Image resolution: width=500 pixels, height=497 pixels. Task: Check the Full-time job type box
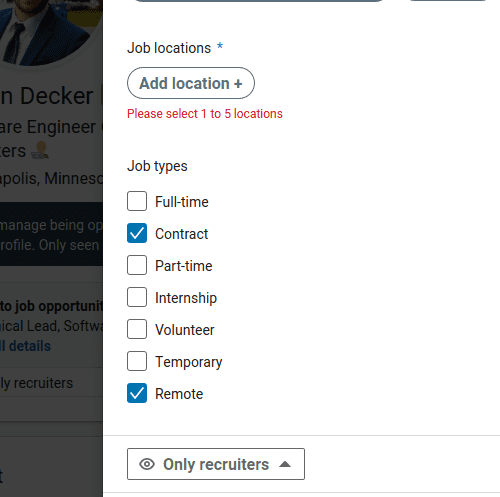pos(137,201)
